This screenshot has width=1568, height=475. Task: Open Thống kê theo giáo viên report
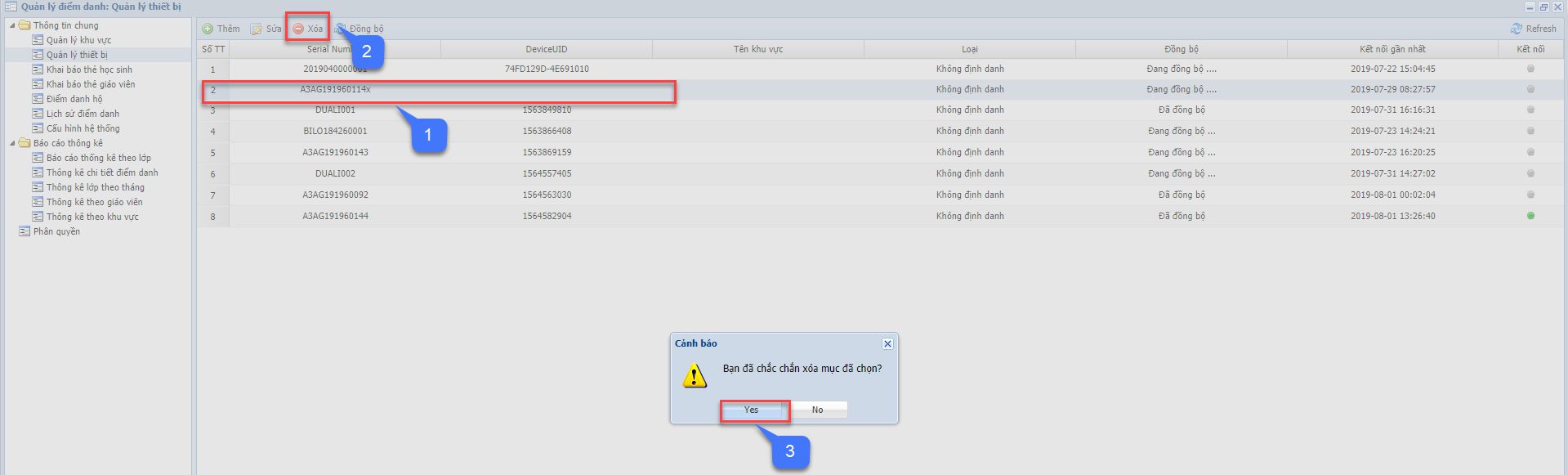pyautogui.click(x=94, y=202)
